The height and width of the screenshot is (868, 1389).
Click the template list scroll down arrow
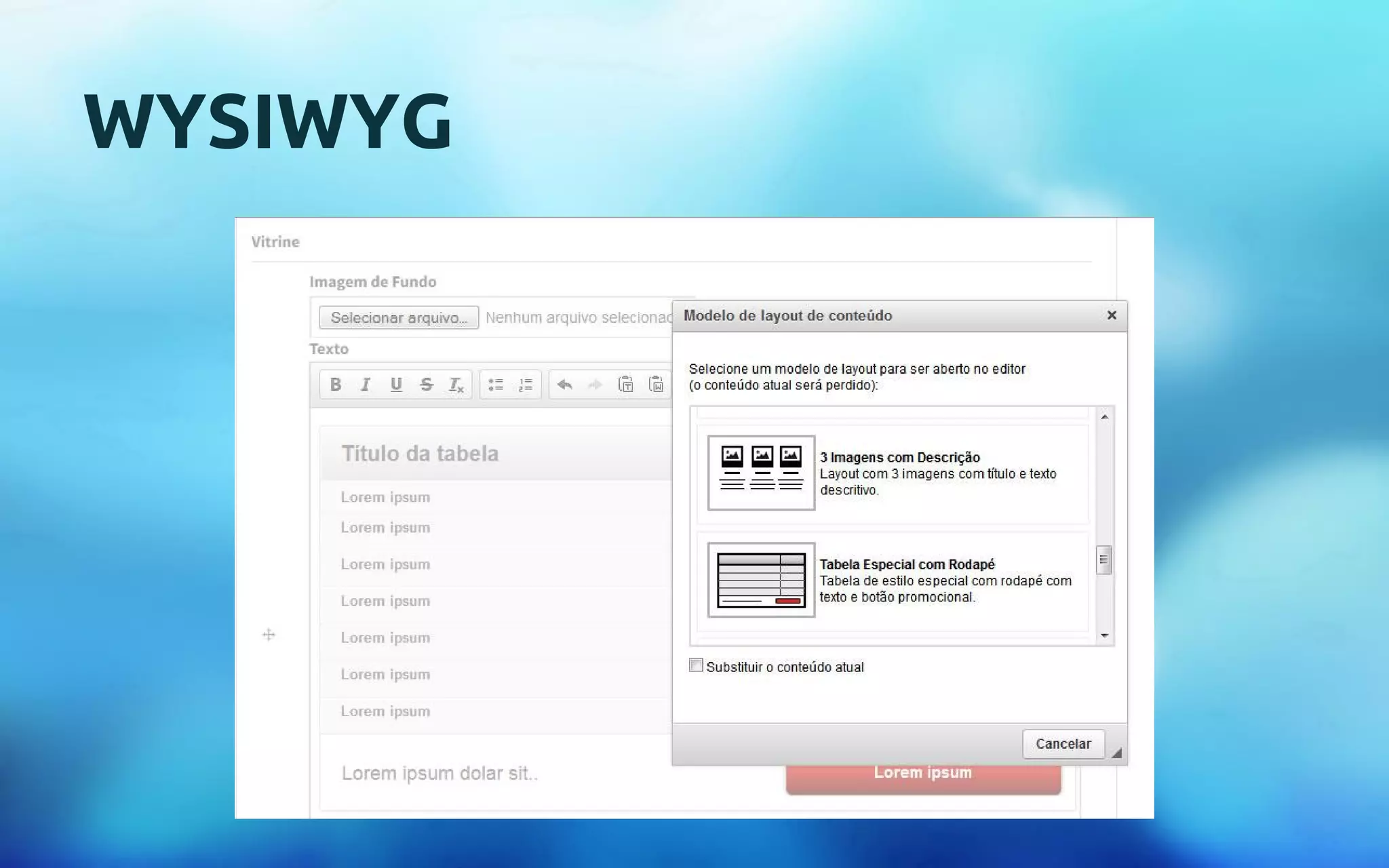coord(1105,635)
